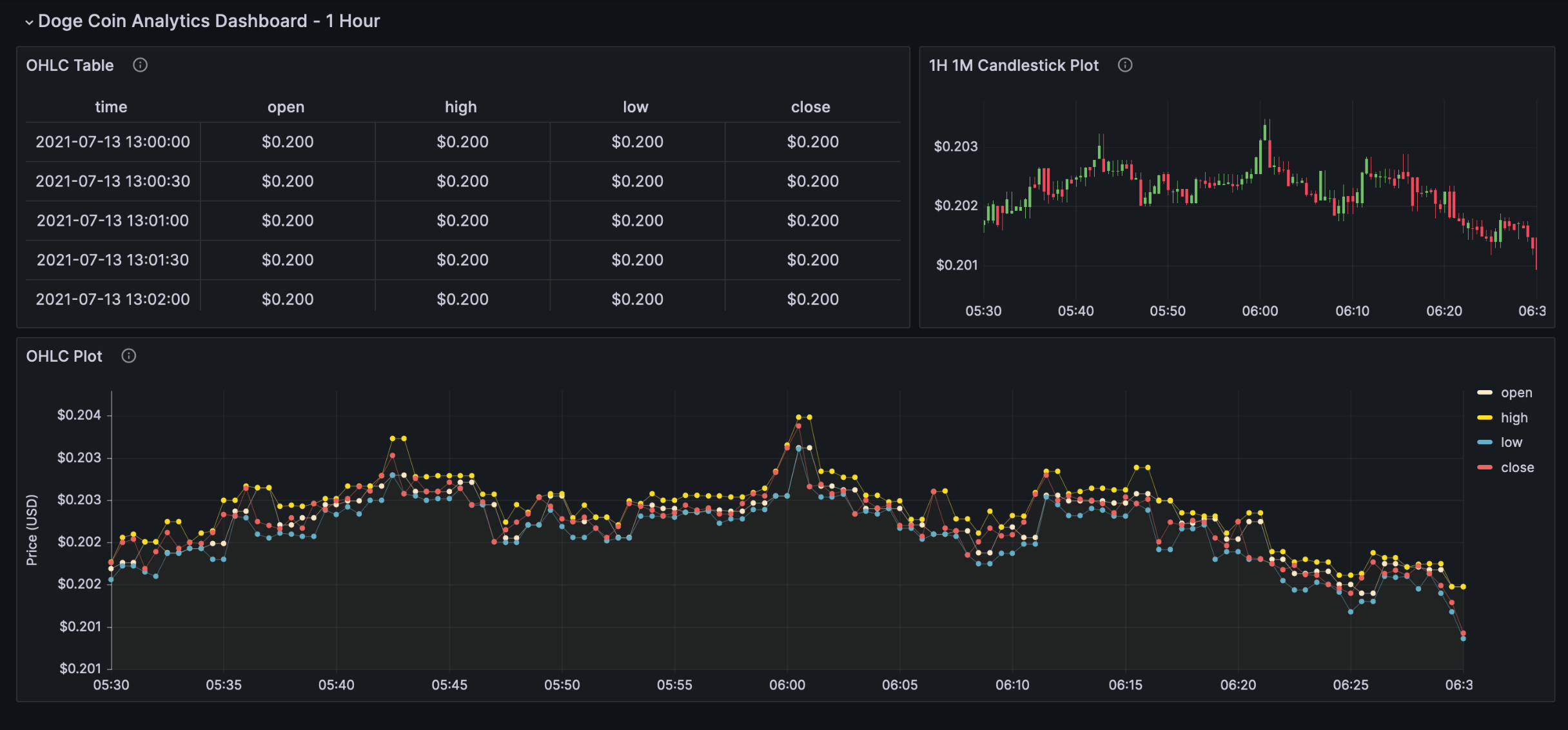The image size is (1568, 730).
Task: Select the 2021-07-13 13:02:00 time cell
Action: tap(113, 299)
